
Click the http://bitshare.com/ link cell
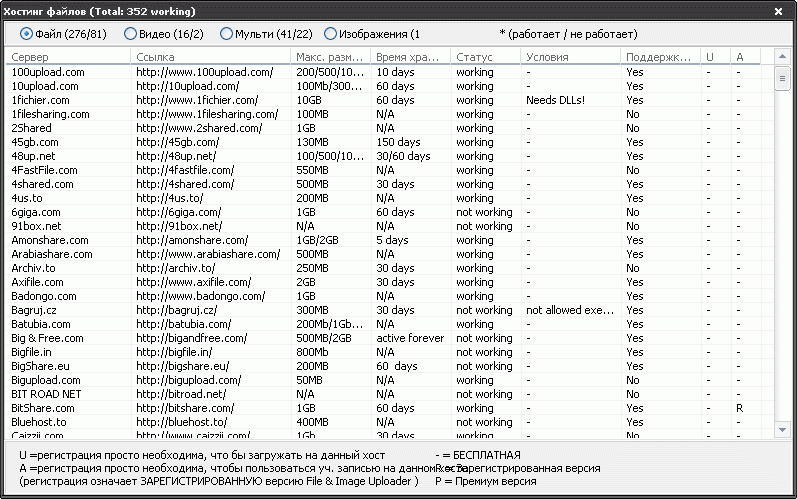(185, 408)
